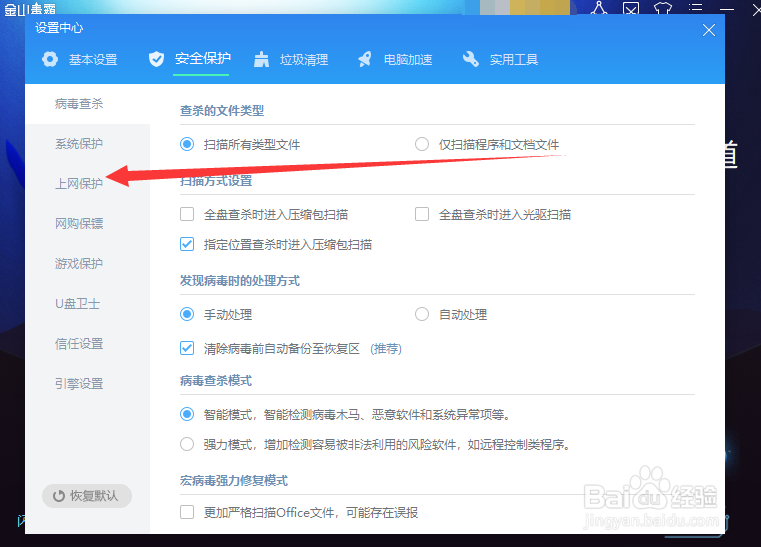Click the 病毒查杀模式 heading
The width and height of the screenshot is (761, 547).
(216, 381)
